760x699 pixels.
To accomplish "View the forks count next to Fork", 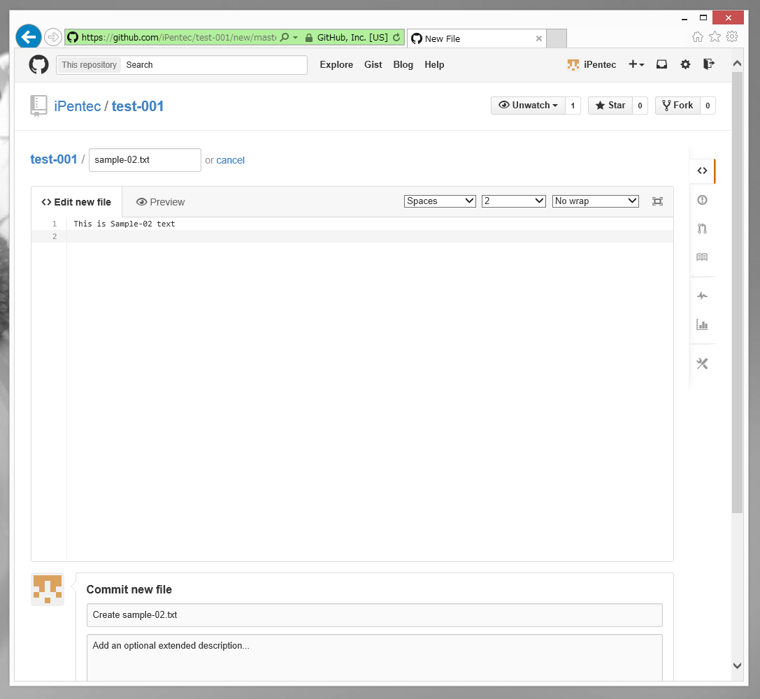I will click(708, 105).
